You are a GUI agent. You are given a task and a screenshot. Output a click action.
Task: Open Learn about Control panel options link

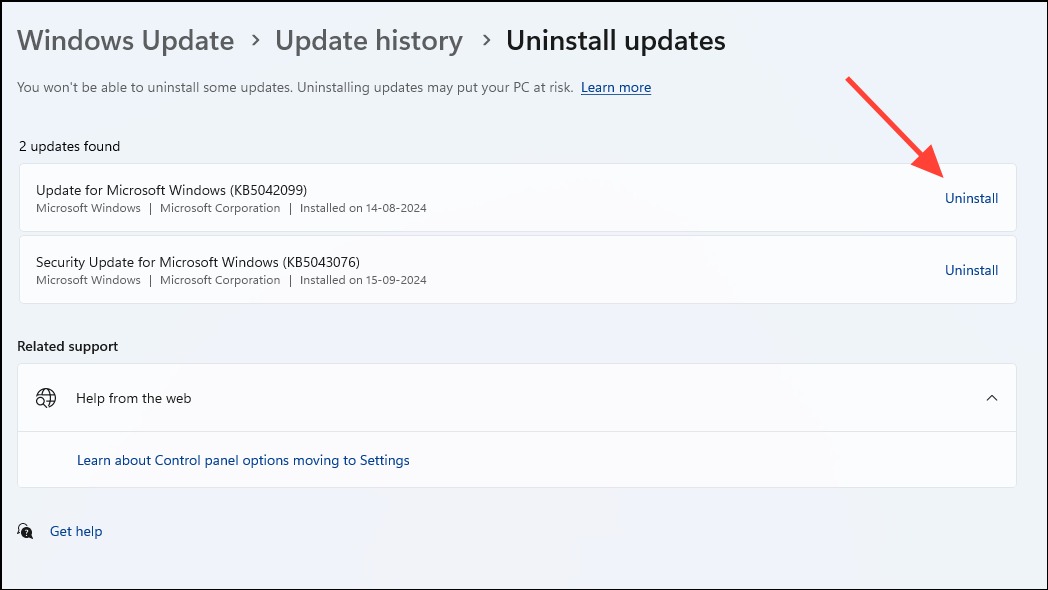(243, 460)
